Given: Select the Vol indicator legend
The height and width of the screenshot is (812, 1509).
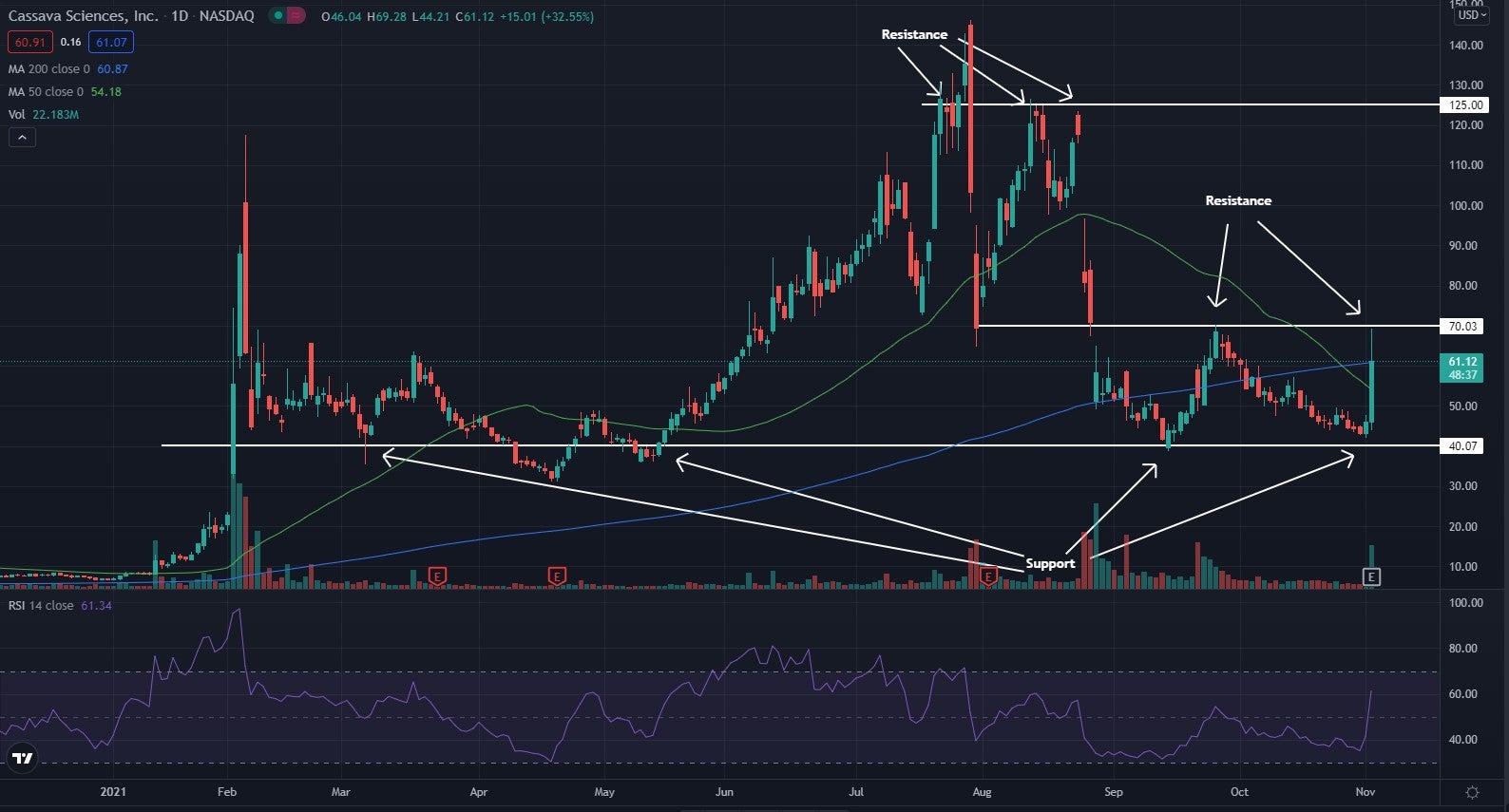Looking at the screenshot, I should tap(17, 115).
